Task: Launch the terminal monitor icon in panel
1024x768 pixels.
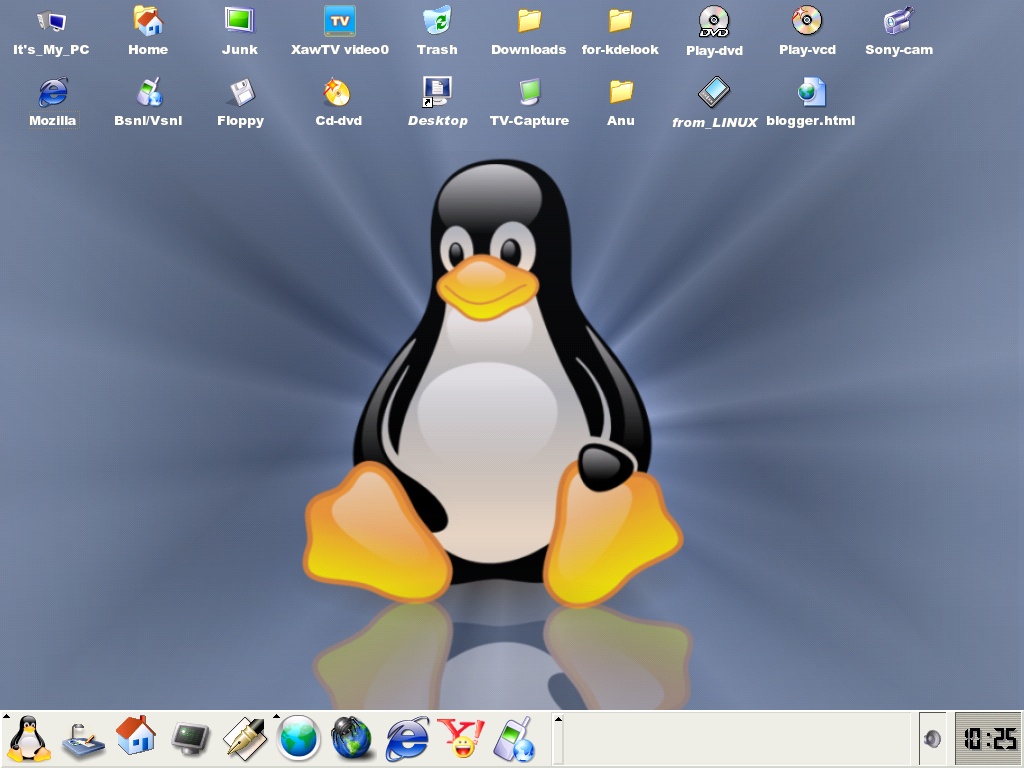Action: [x=190, y=739]
